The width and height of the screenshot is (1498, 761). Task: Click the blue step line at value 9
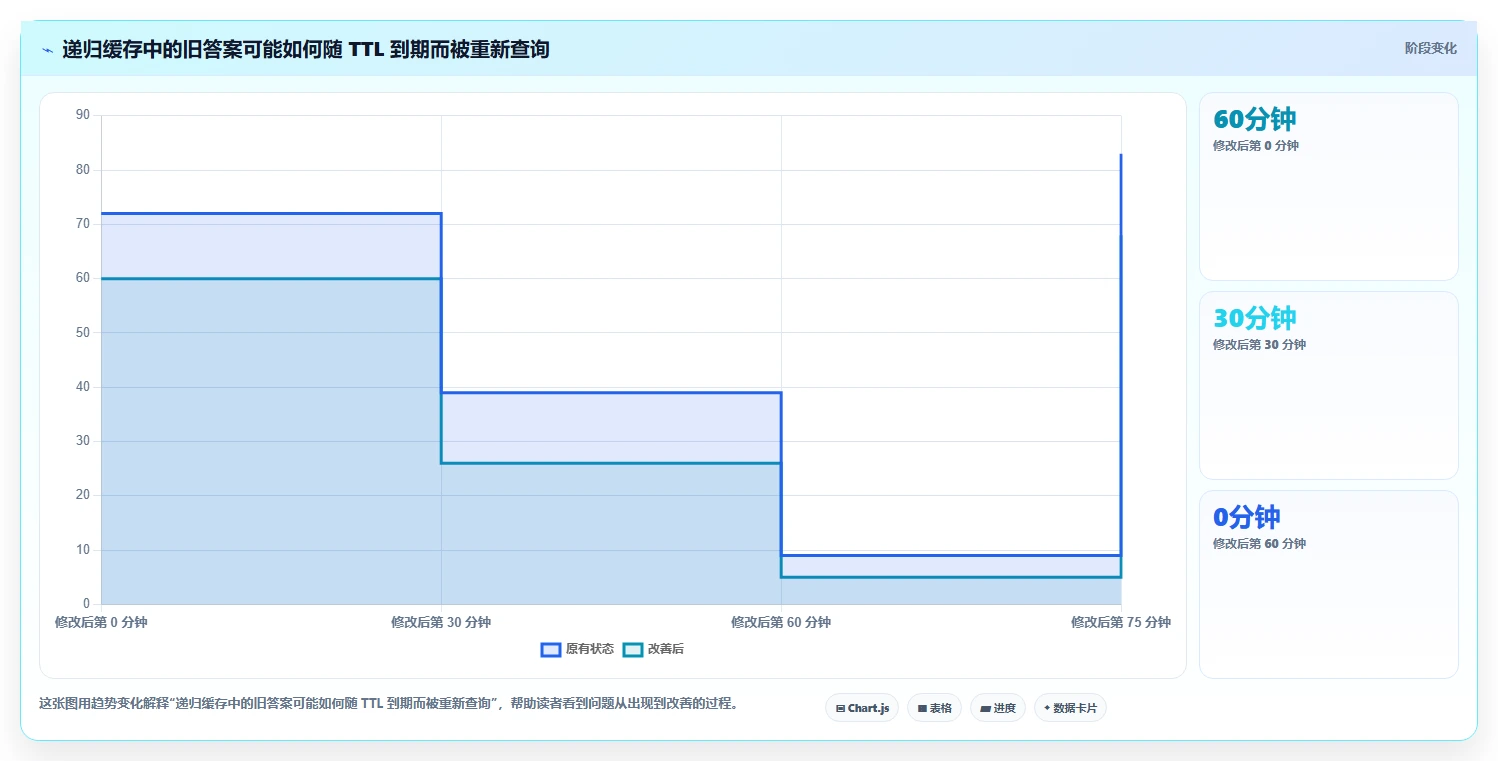tap(951, 555)
